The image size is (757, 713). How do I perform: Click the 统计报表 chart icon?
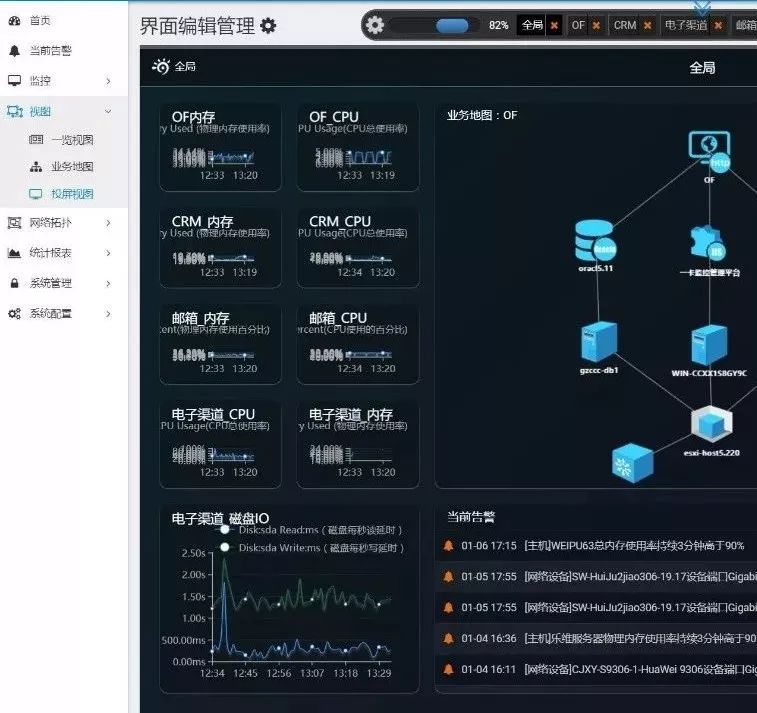(x=14, y=253)
